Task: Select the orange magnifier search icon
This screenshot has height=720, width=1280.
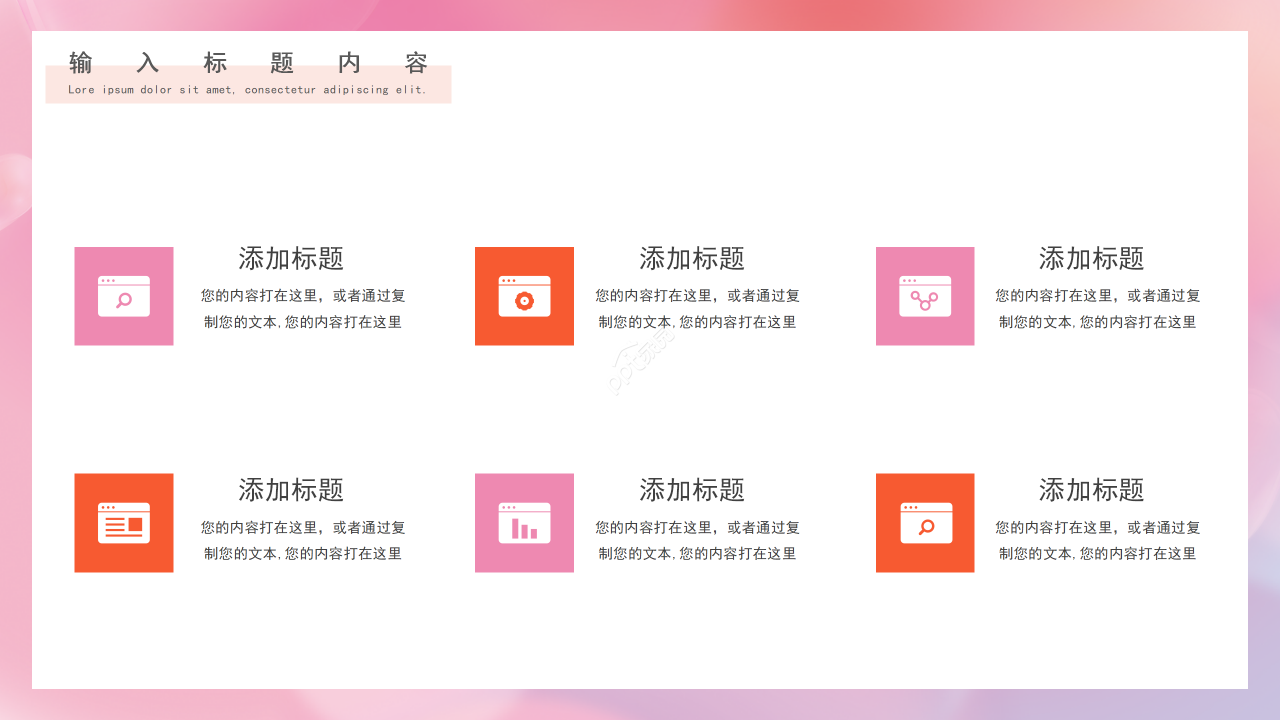Action: 924,522
